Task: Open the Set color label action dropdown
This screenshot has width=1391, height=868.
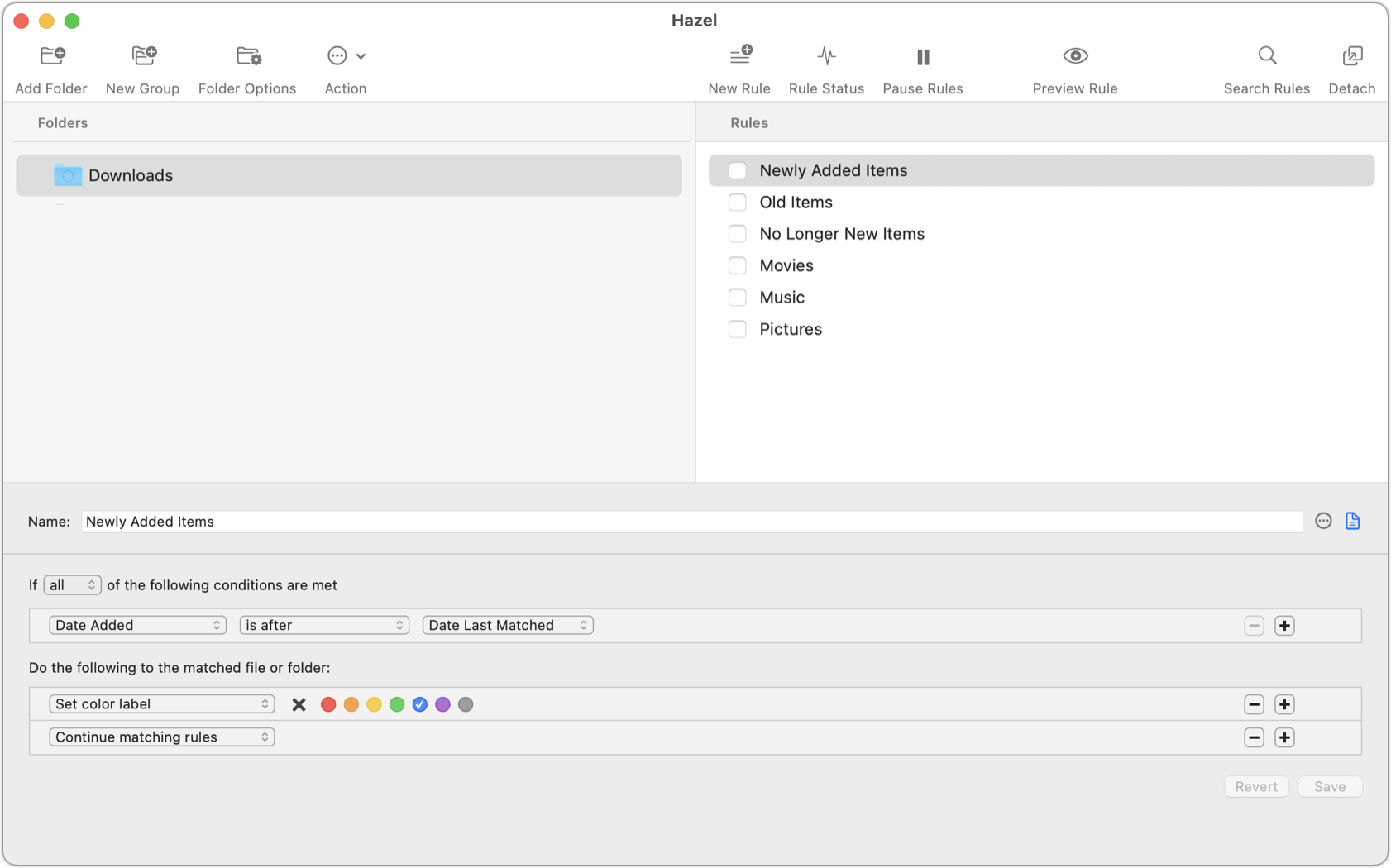Action: (x=161, y=704)
